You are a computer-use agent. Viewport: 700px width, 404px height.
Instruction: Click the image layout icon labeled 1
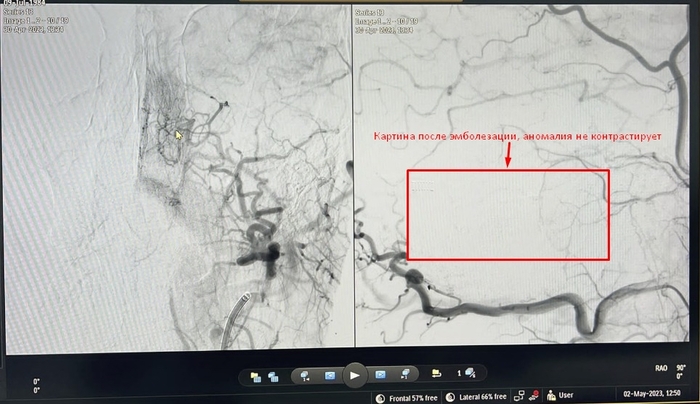click(x=467, y=373)
